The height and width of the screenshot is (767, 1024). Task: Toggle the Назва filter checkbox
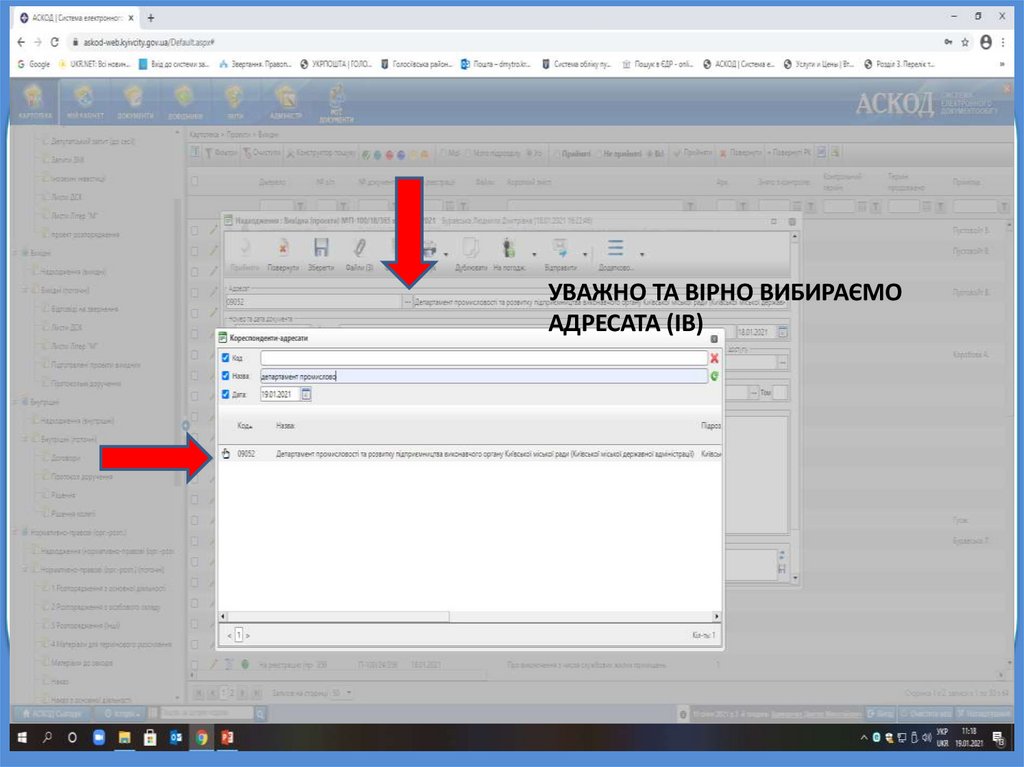pyautogui.click(x=225, y=376)
